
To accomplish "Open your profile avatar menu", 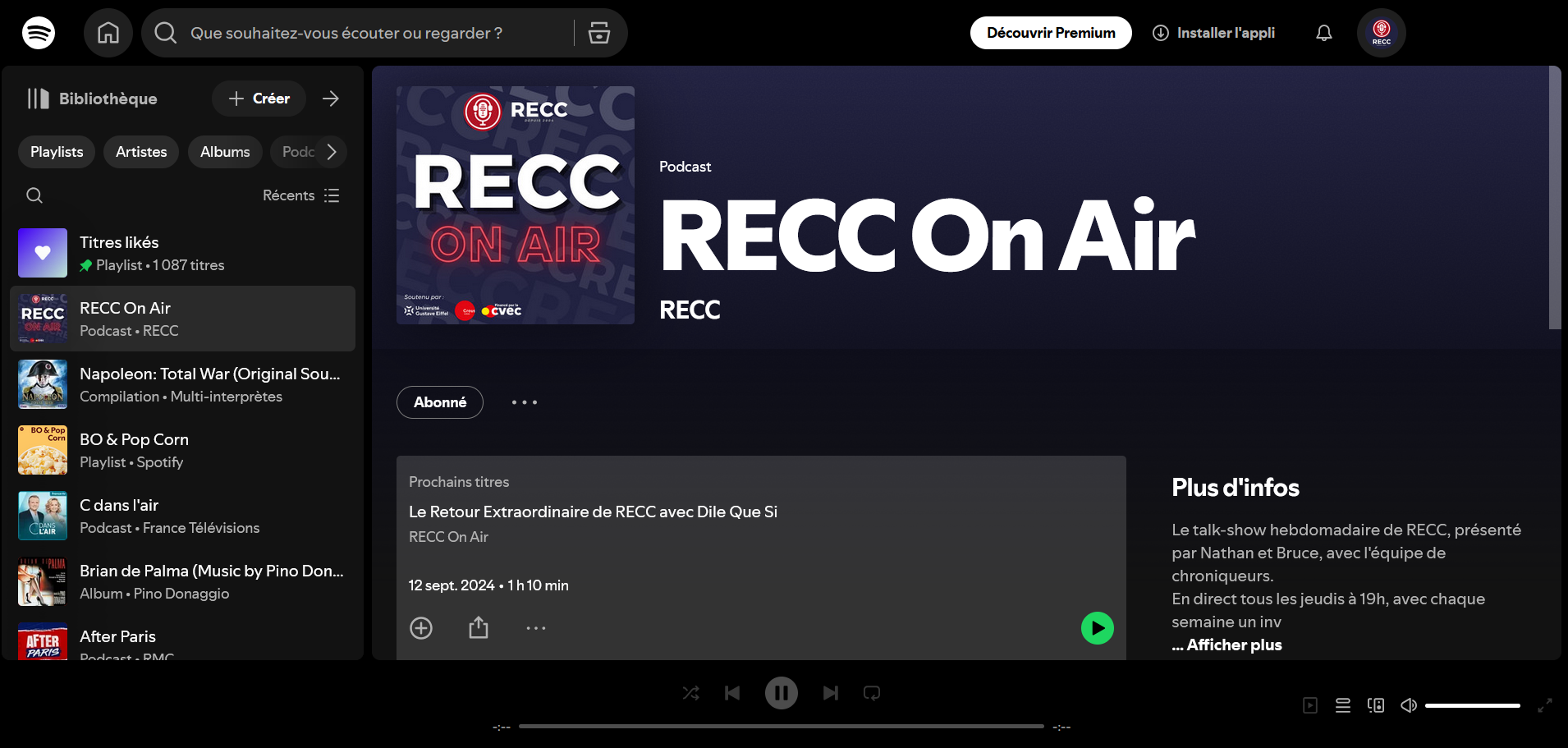I will coord(1380,33).
